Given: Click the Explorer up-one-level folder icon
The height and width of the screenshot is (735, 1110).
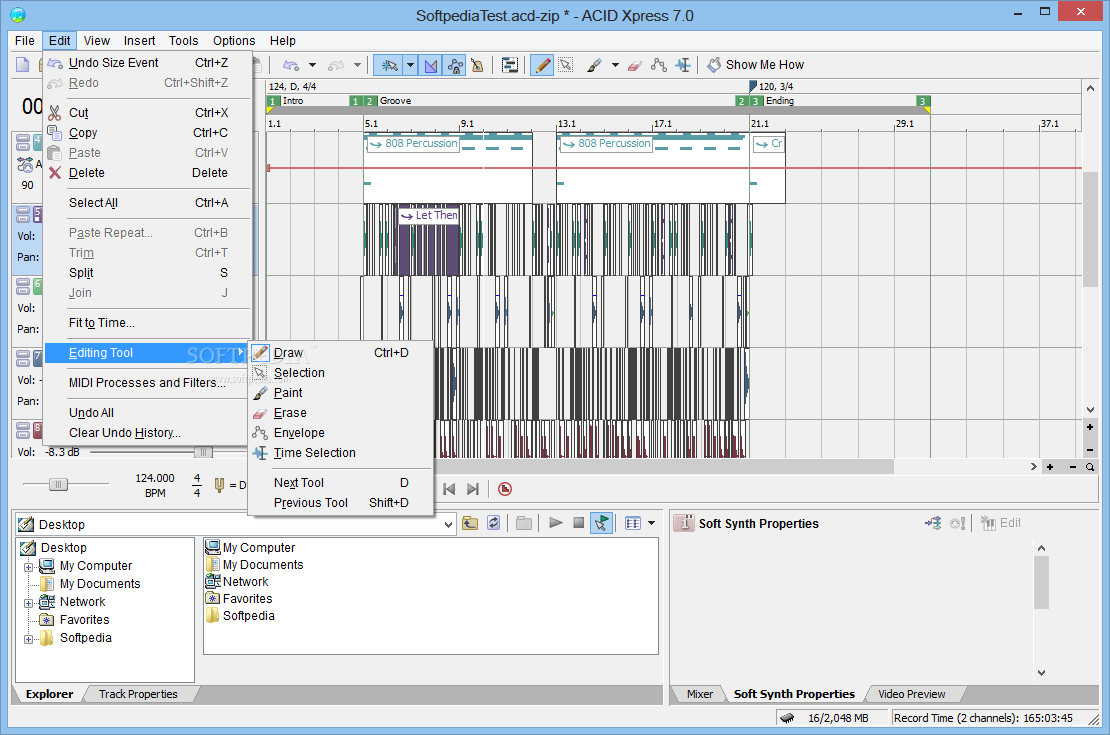Looking at the screenshot, I should (470, 523).
